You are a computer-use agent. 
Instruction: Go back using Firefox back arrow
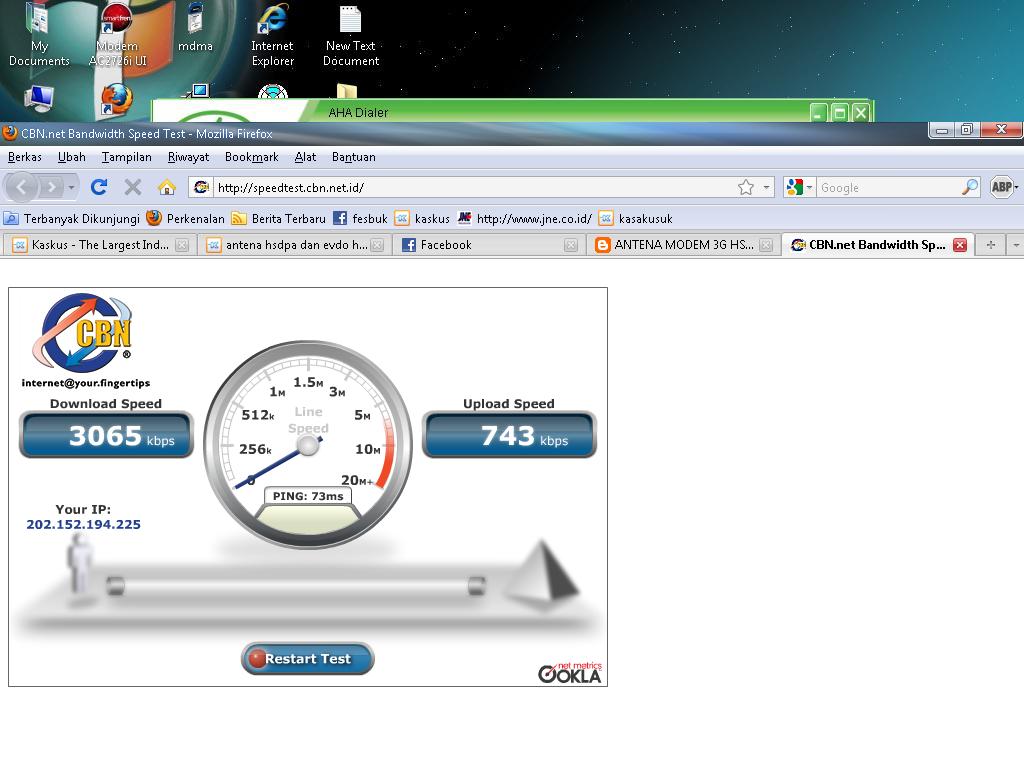click(x=22, y=187)
